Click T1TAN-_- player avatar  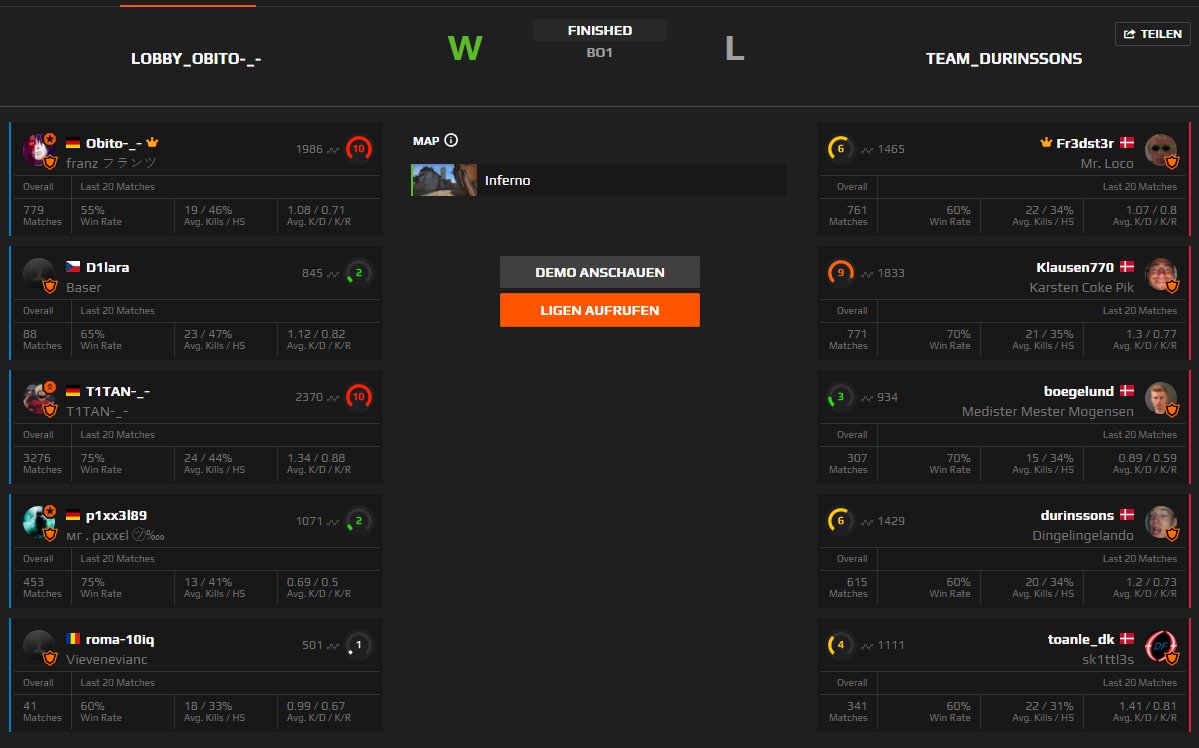[x=39, y=398]
